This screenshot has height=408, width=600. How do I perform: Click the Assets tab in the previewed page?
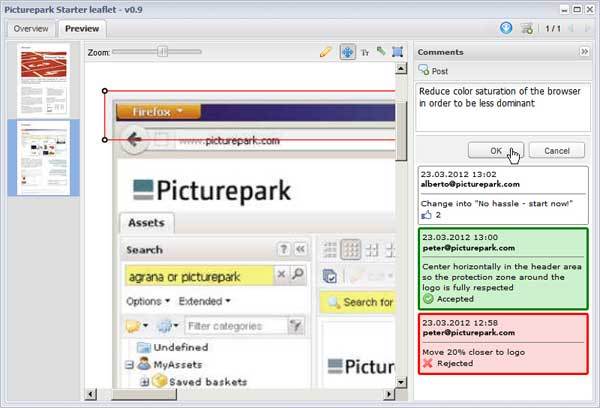(x=147, y=223)
